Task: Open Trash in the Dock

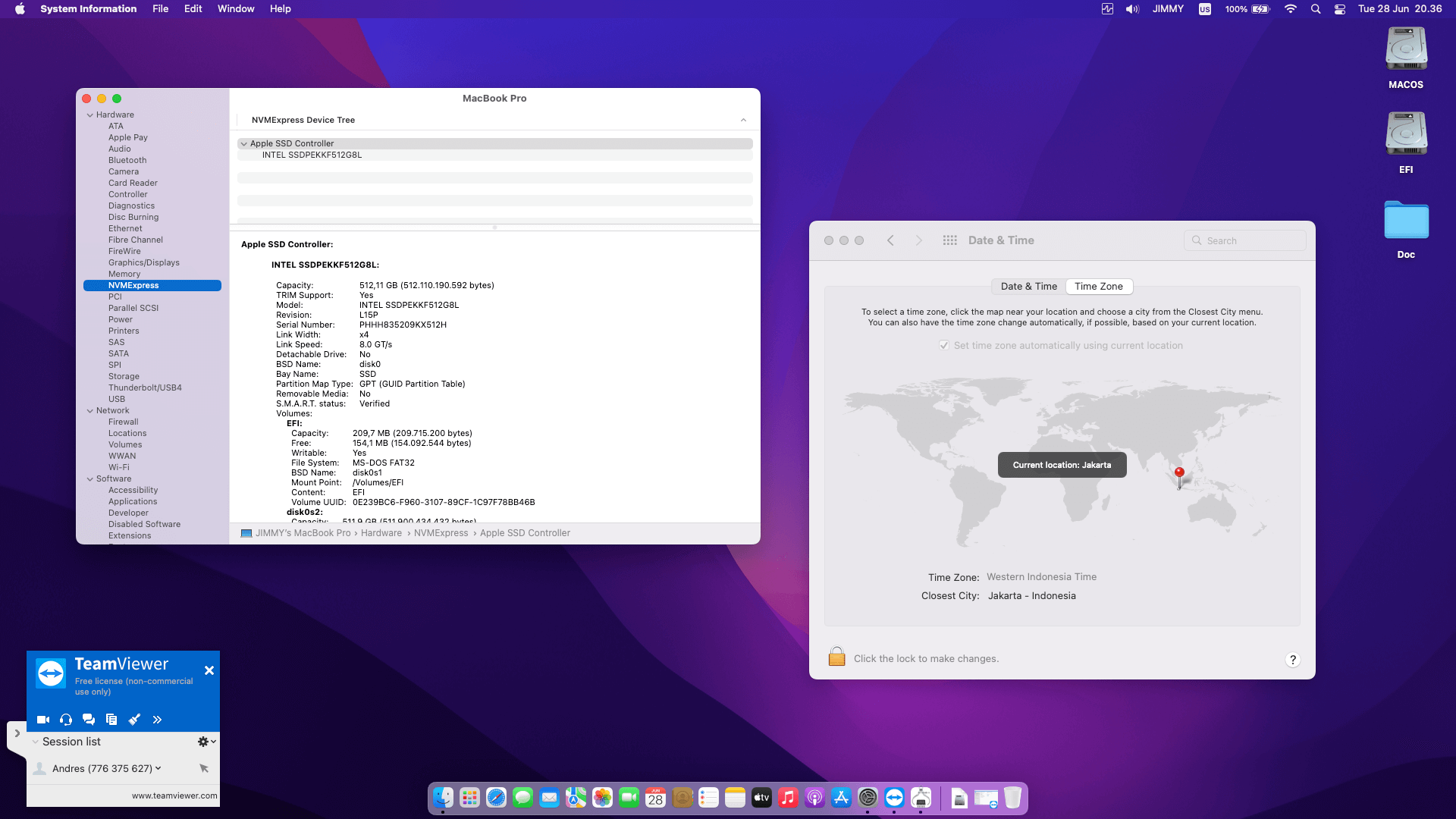Action: [x=1012, y=798]
